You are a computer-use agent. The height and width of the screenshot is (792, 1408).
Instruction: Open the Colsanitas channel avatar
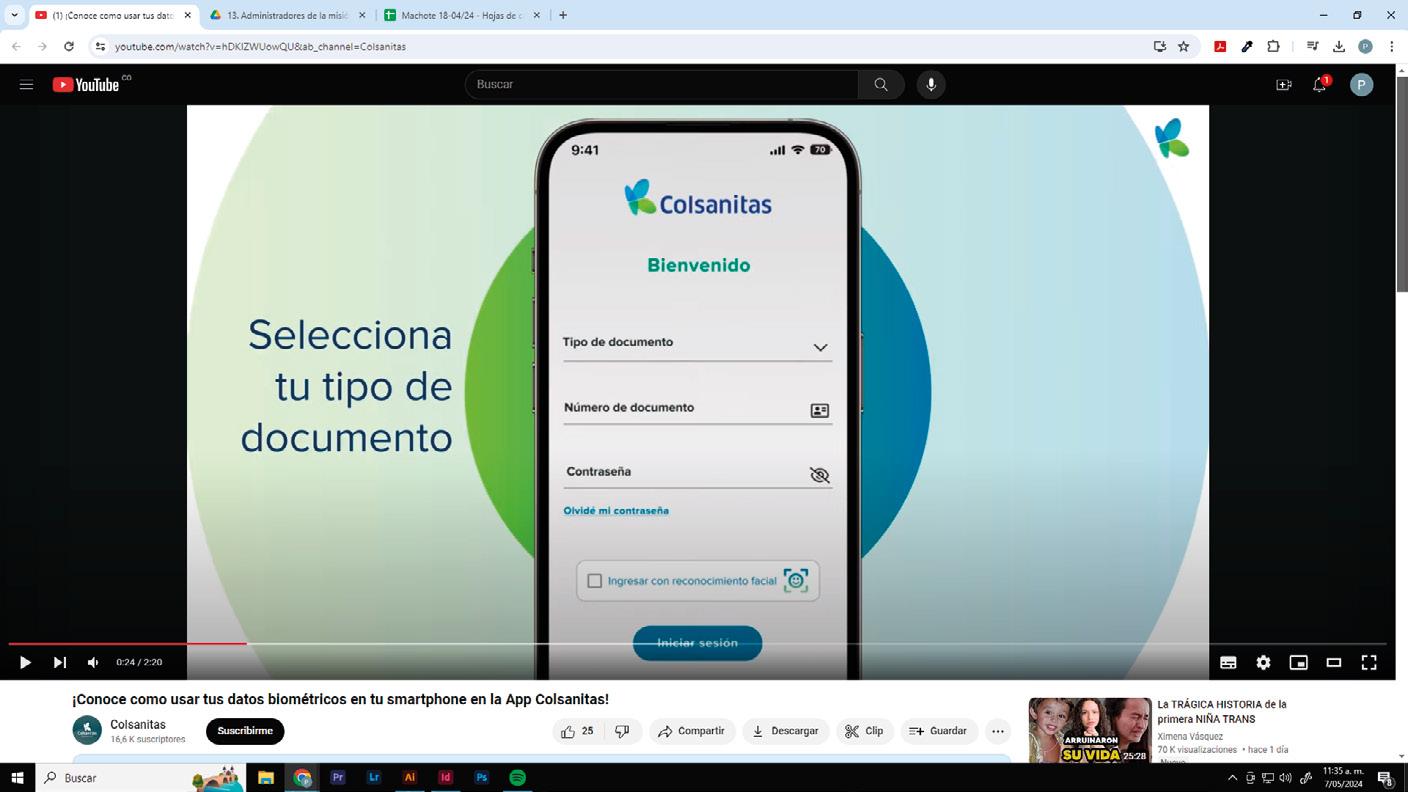[x=87, y=730]
